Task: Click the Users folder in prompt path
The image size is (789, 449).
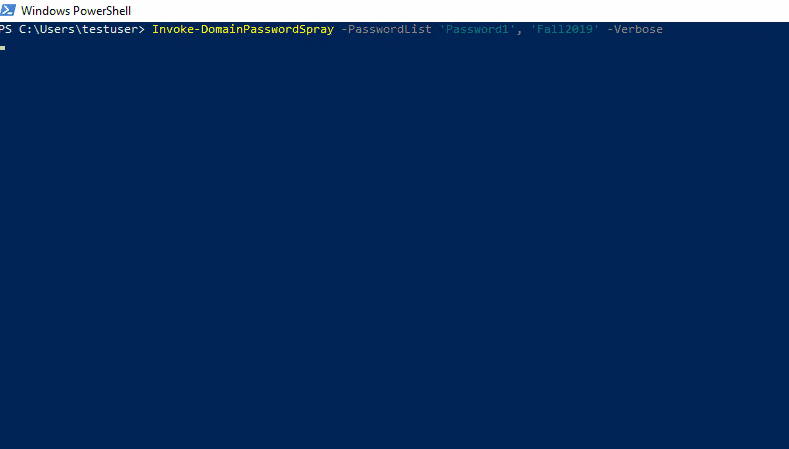Action: click(x=57, y=29)
